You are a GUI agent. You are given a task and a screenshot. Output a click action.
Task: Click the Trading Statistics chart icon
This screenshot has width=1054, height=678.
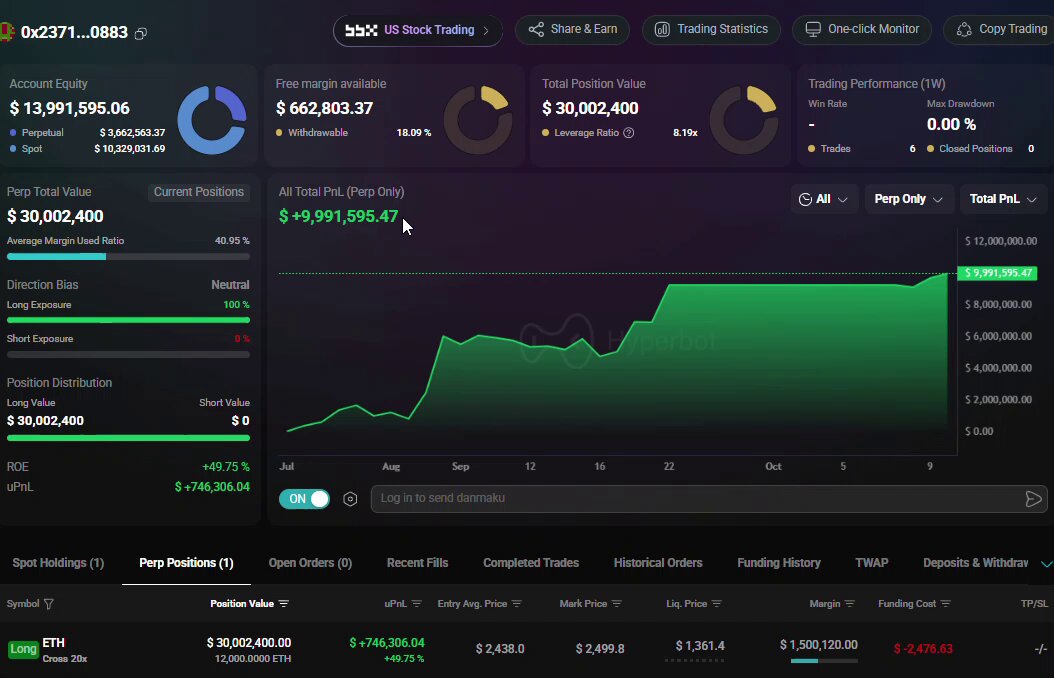coord(662,30)
